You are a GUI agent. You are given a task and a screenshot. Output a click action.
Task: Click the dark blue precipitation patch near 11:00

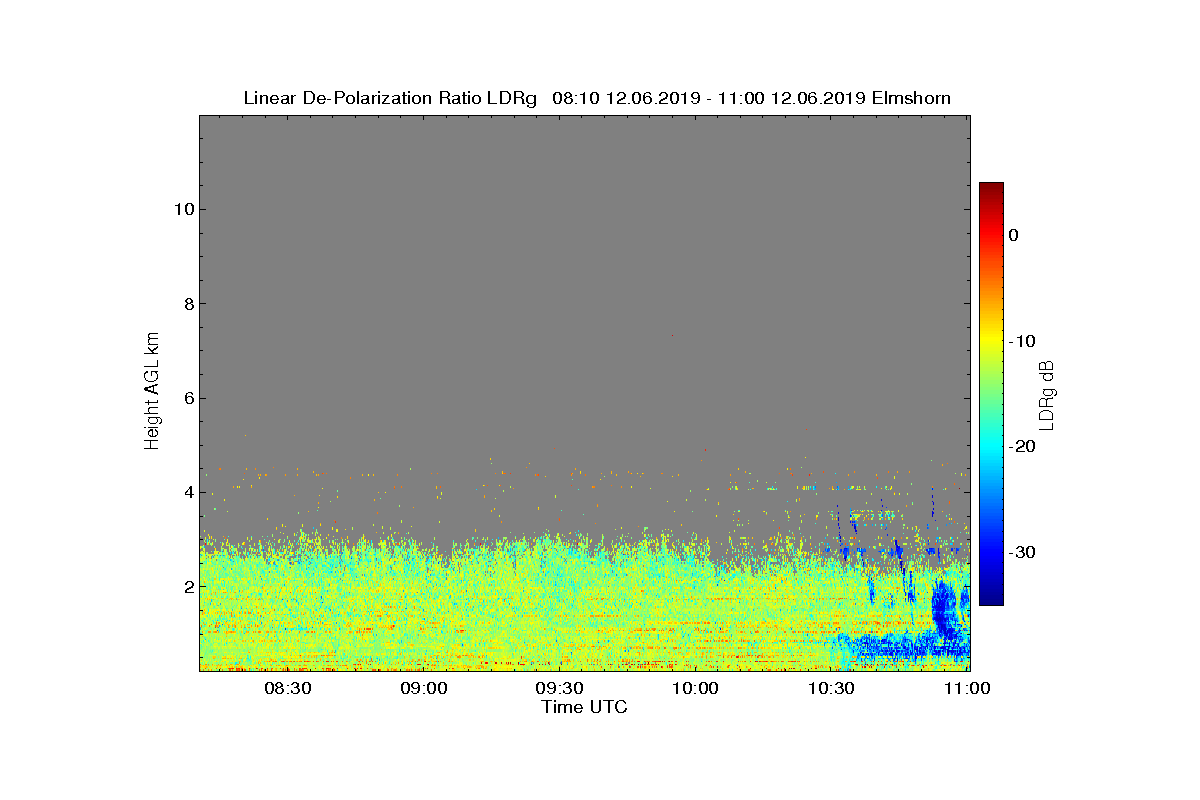pyautogui.click(x=945, y=610)
